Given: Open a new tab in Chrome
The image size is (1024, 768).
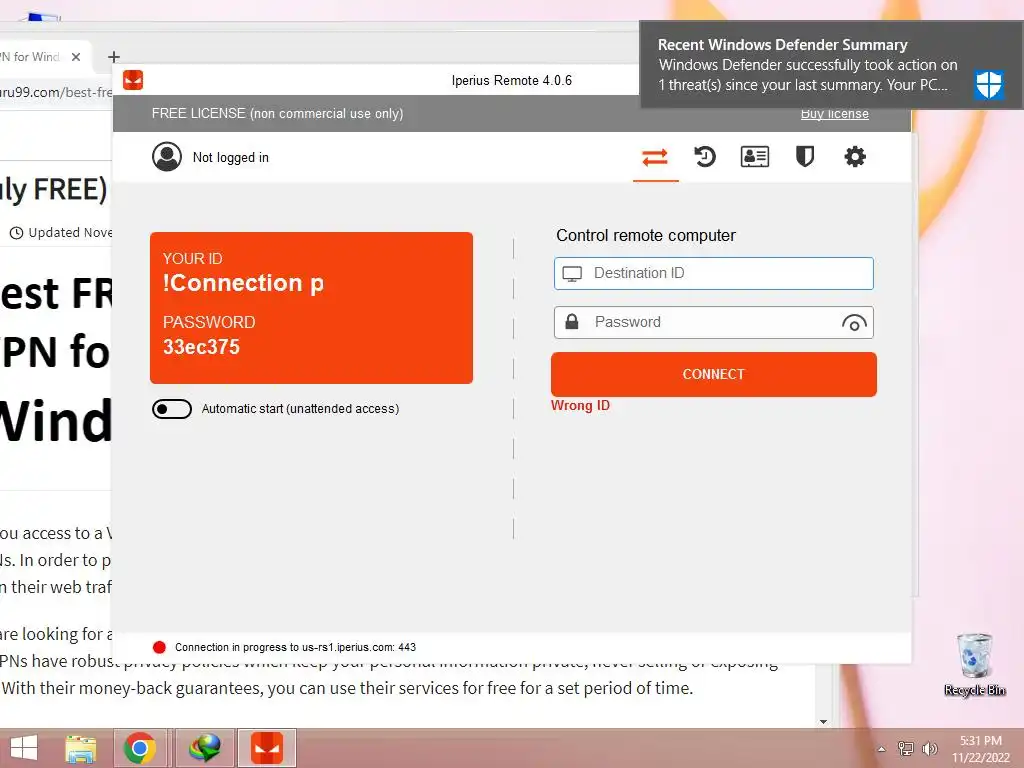Looking at the screenshot, I should point(114,57).
